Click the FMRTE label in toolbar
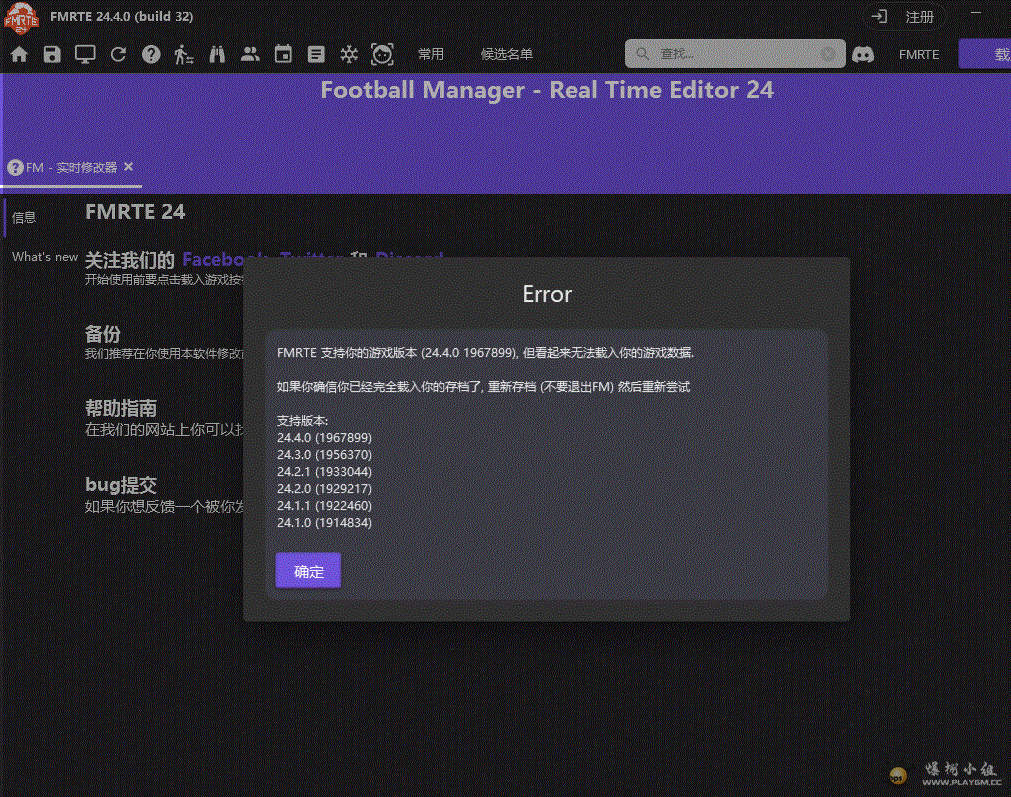 coord(919,54)
